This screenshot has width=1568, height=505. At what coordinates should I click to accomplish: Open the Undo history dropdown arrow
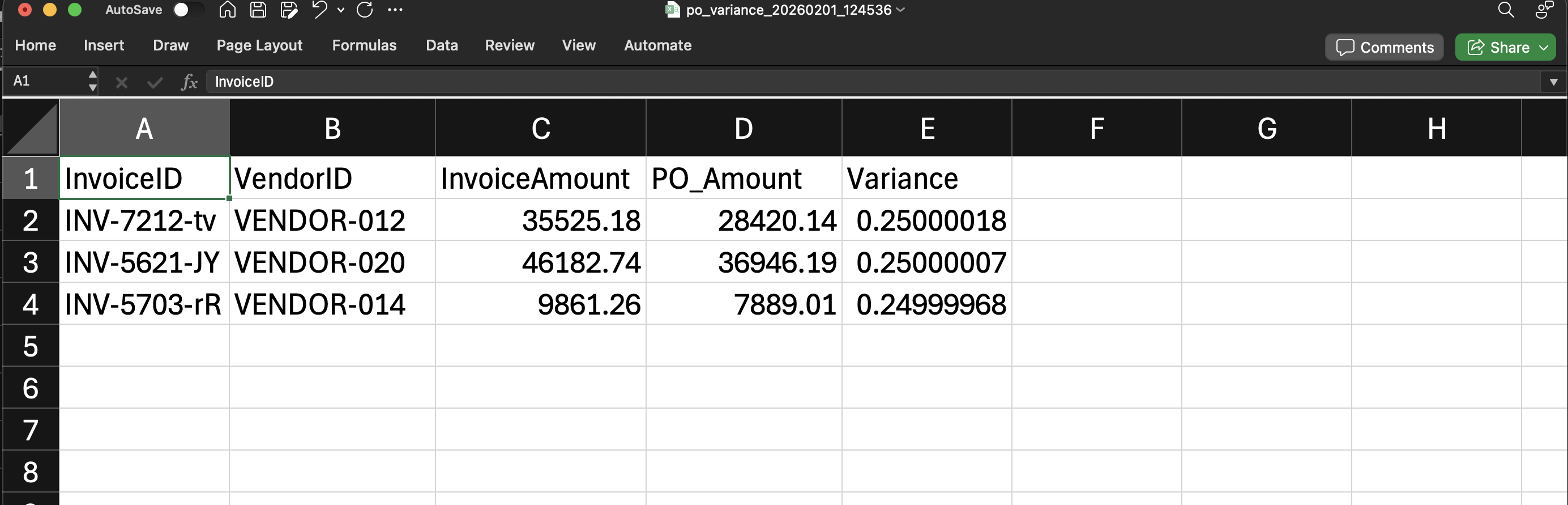(341, 10)
